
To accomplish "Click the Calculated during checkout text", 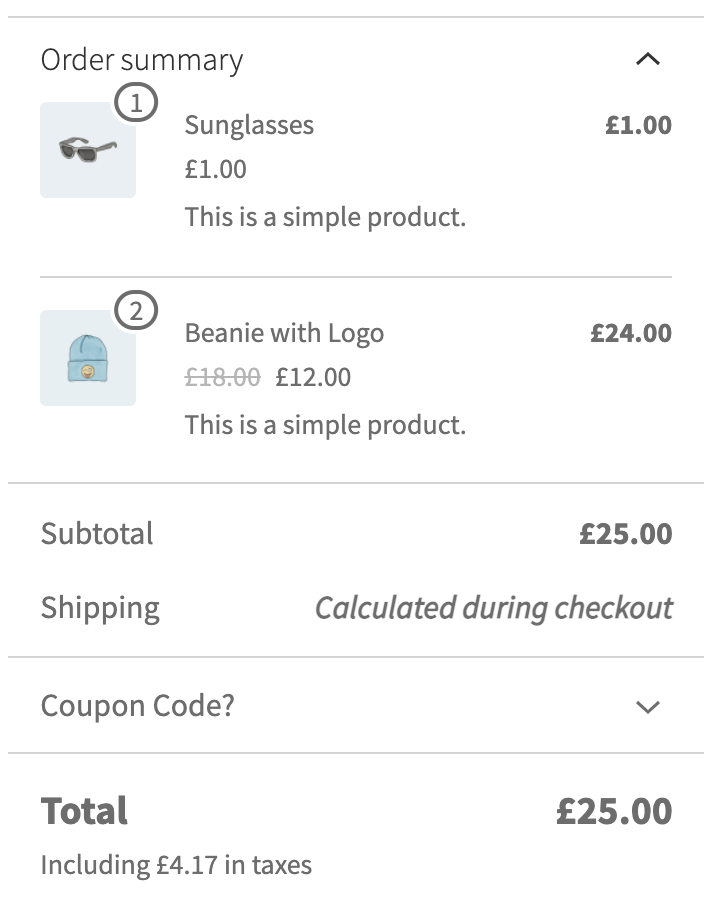I will point(494,608).
